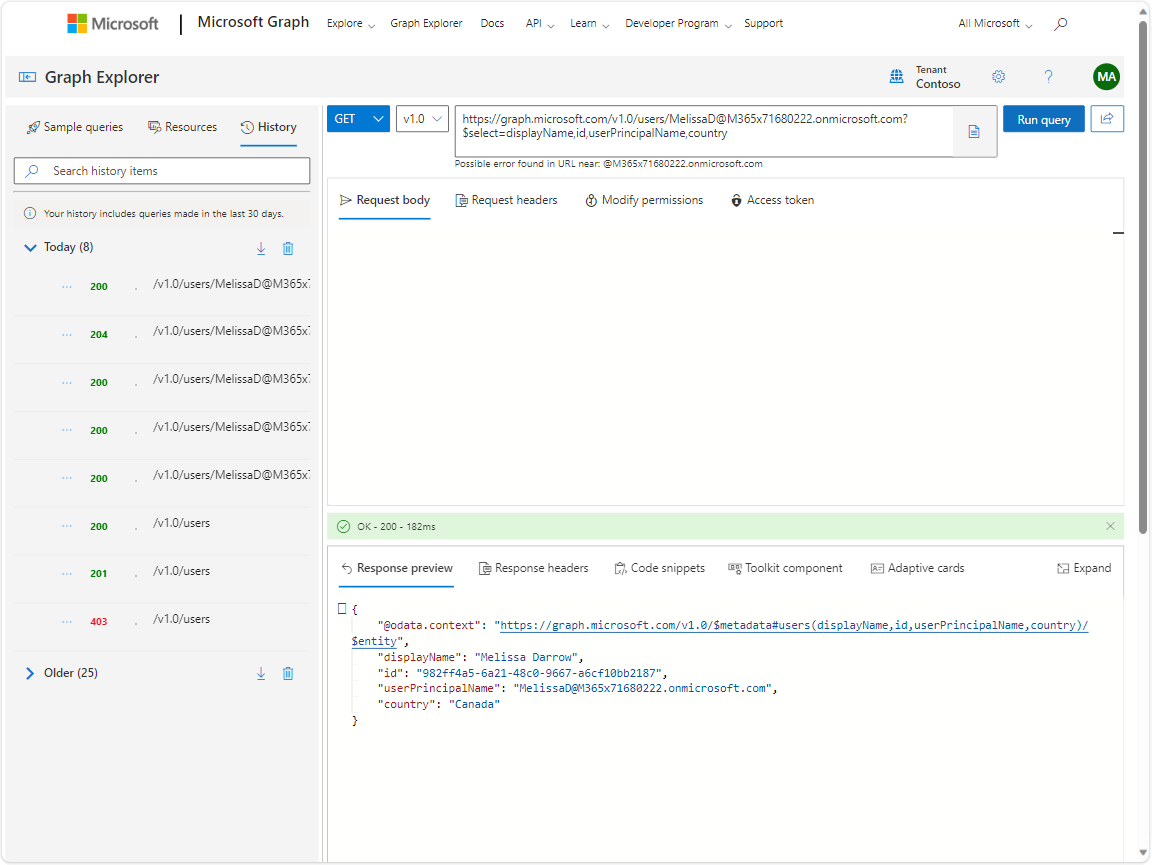Click the "Canada" country value
The image size is (1152, 865).
[474, 704]
